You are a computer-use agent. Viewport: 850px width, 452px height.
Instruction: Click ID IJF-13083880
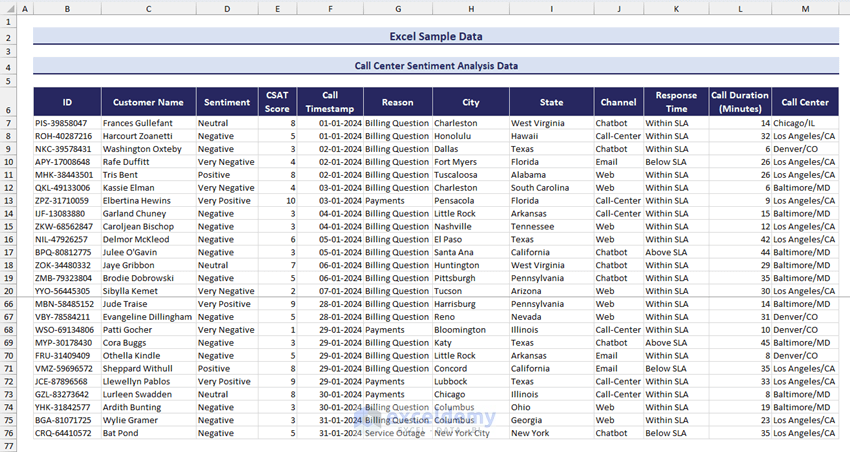point(67,214)
